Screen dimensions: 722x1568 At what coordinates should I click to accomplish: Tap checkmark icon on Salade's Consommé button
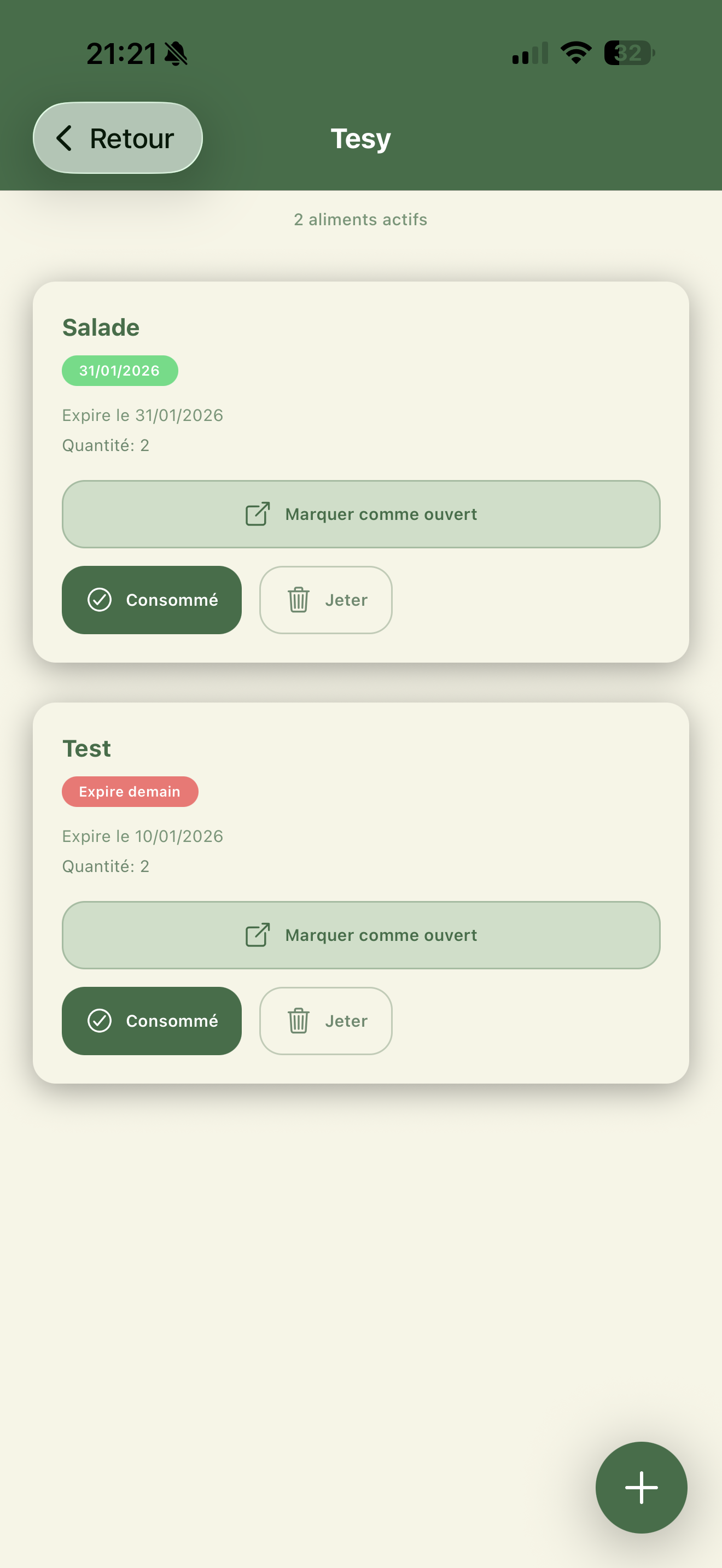(x=99, y=600)
